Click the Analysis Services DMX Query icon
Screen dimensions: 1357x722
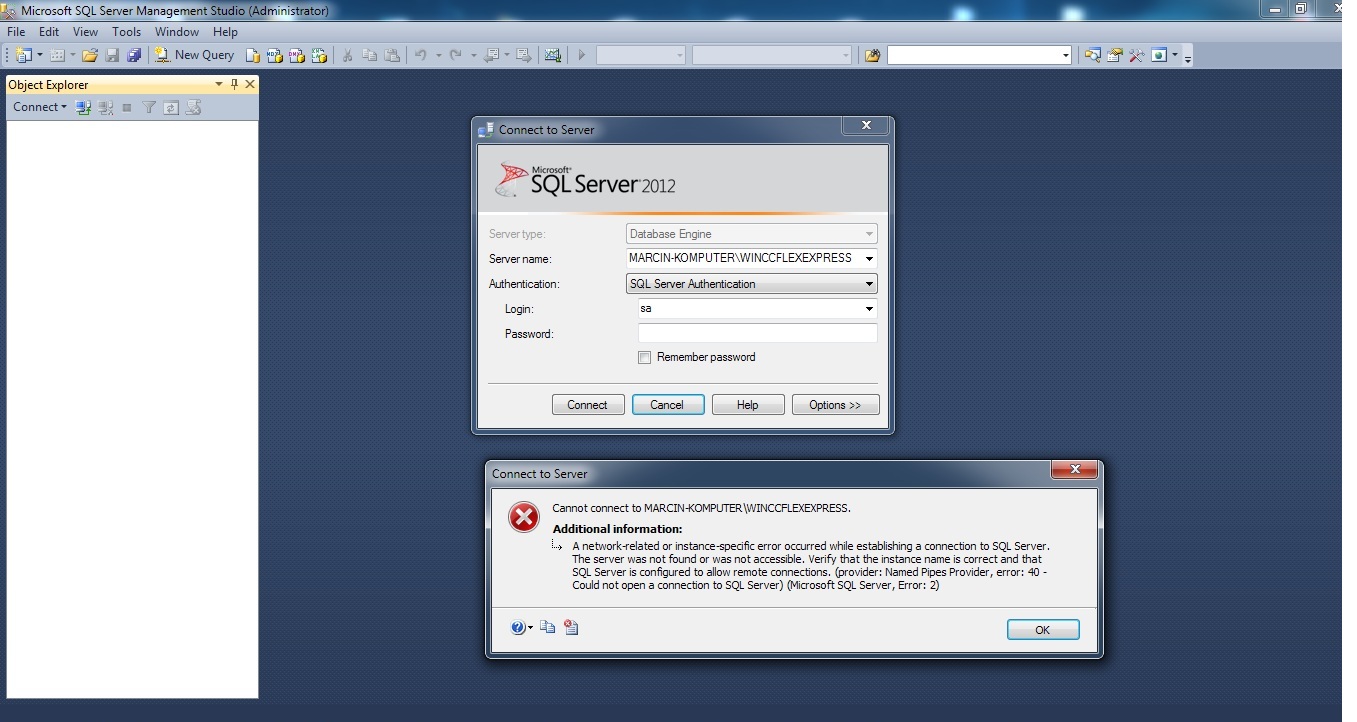click(x=297, y=55)
